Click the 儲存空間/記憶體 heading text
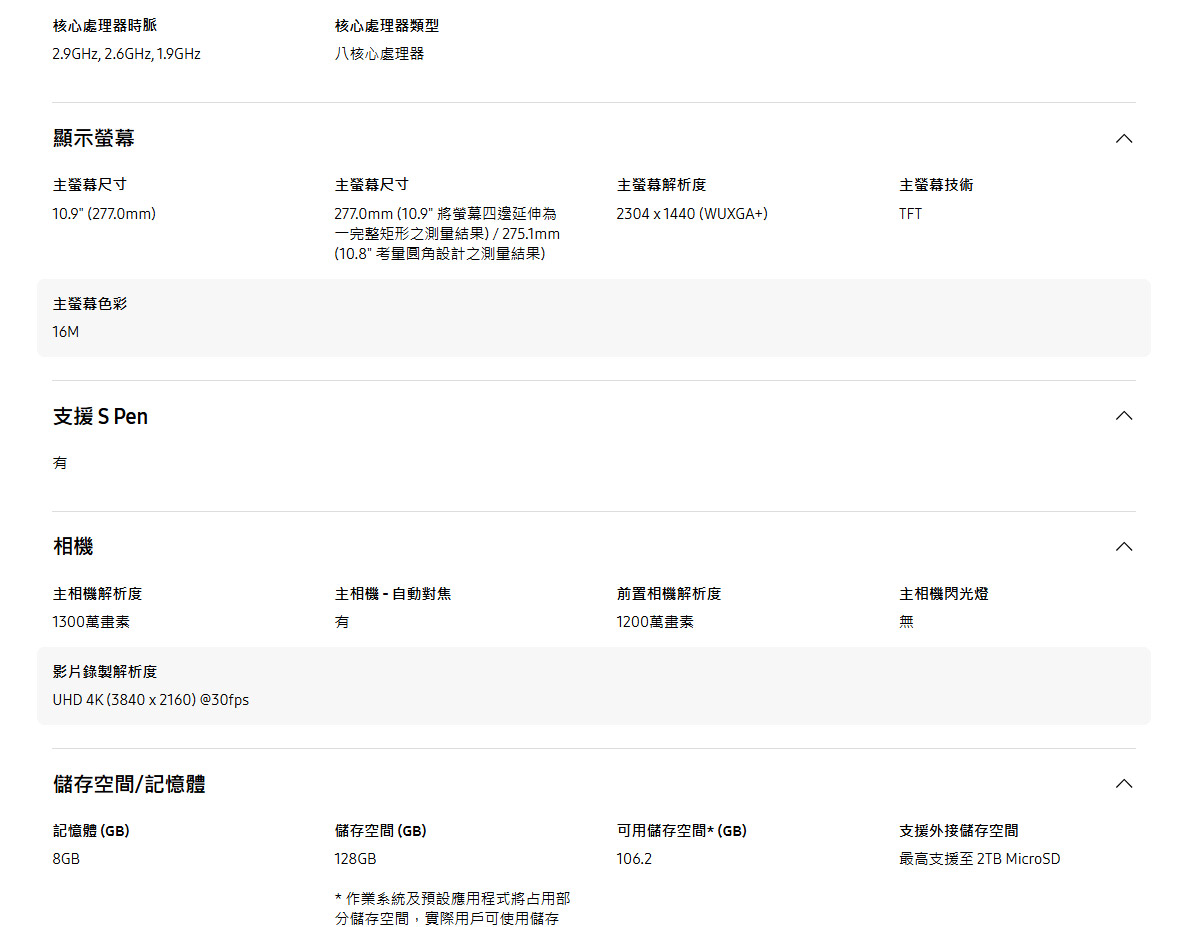This screenshot has height=927, width=1200. tap(129, 784)
